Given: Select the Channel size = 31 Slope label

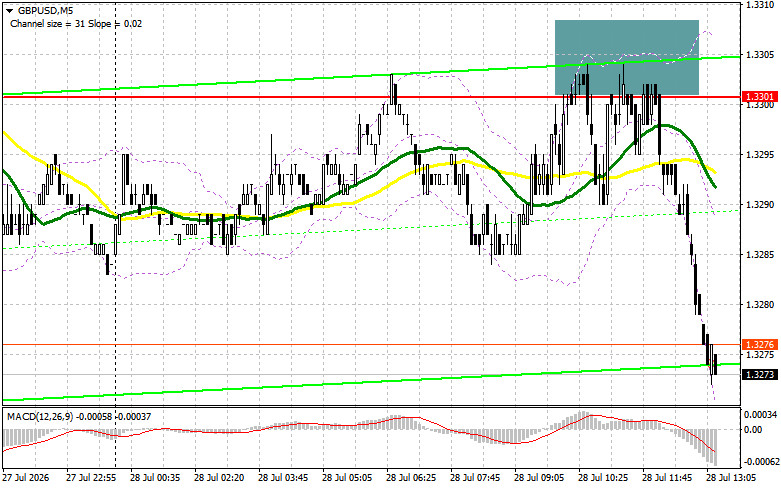Looking at the screenshot, I should 76,23.
